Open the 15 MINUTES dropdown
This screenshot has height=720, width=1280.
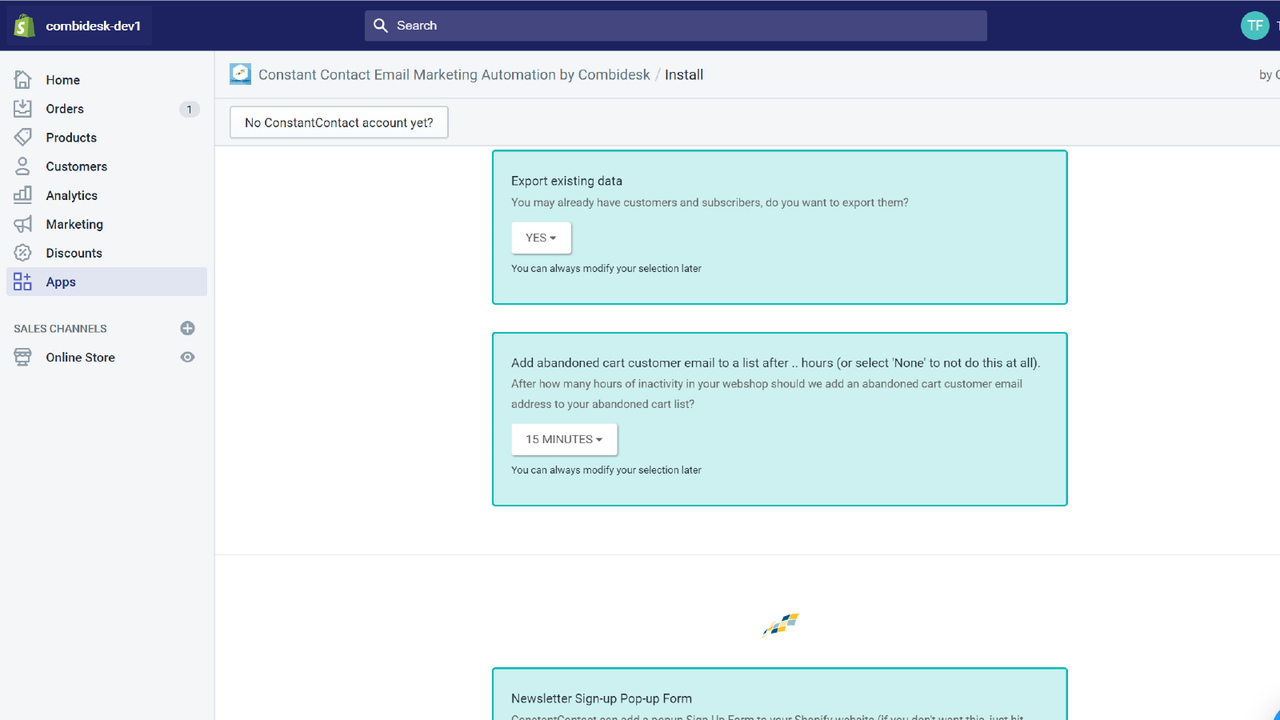[564, 440]
